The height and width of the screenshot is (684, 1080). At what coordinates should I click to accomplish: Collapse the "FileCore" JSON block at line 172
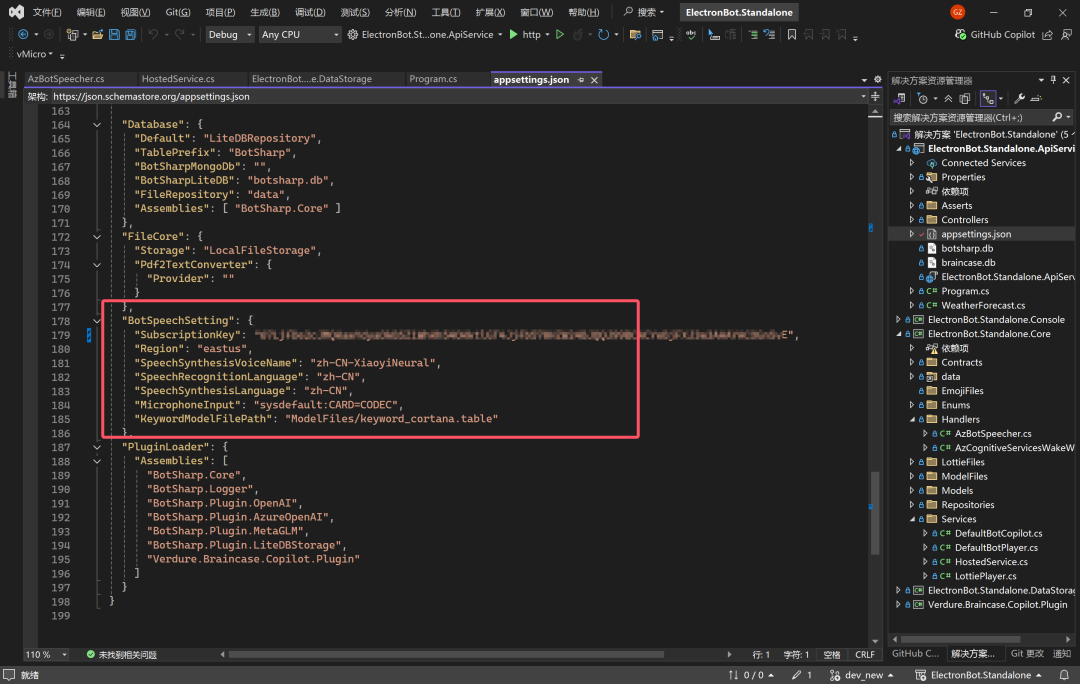click(x=97, y=237)
